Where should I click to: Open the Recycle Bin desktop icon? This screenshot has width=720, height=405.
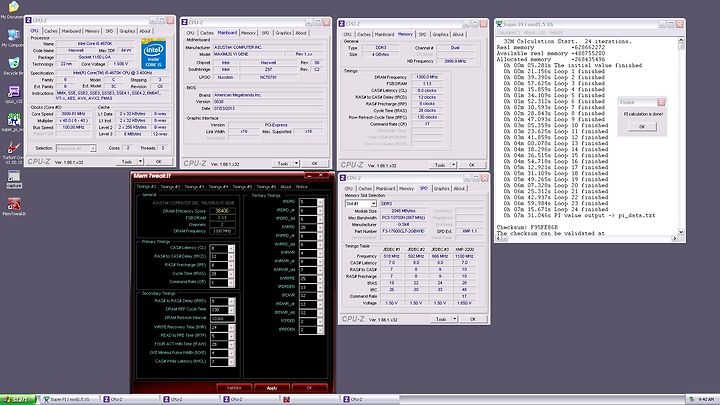click(13, 64)
